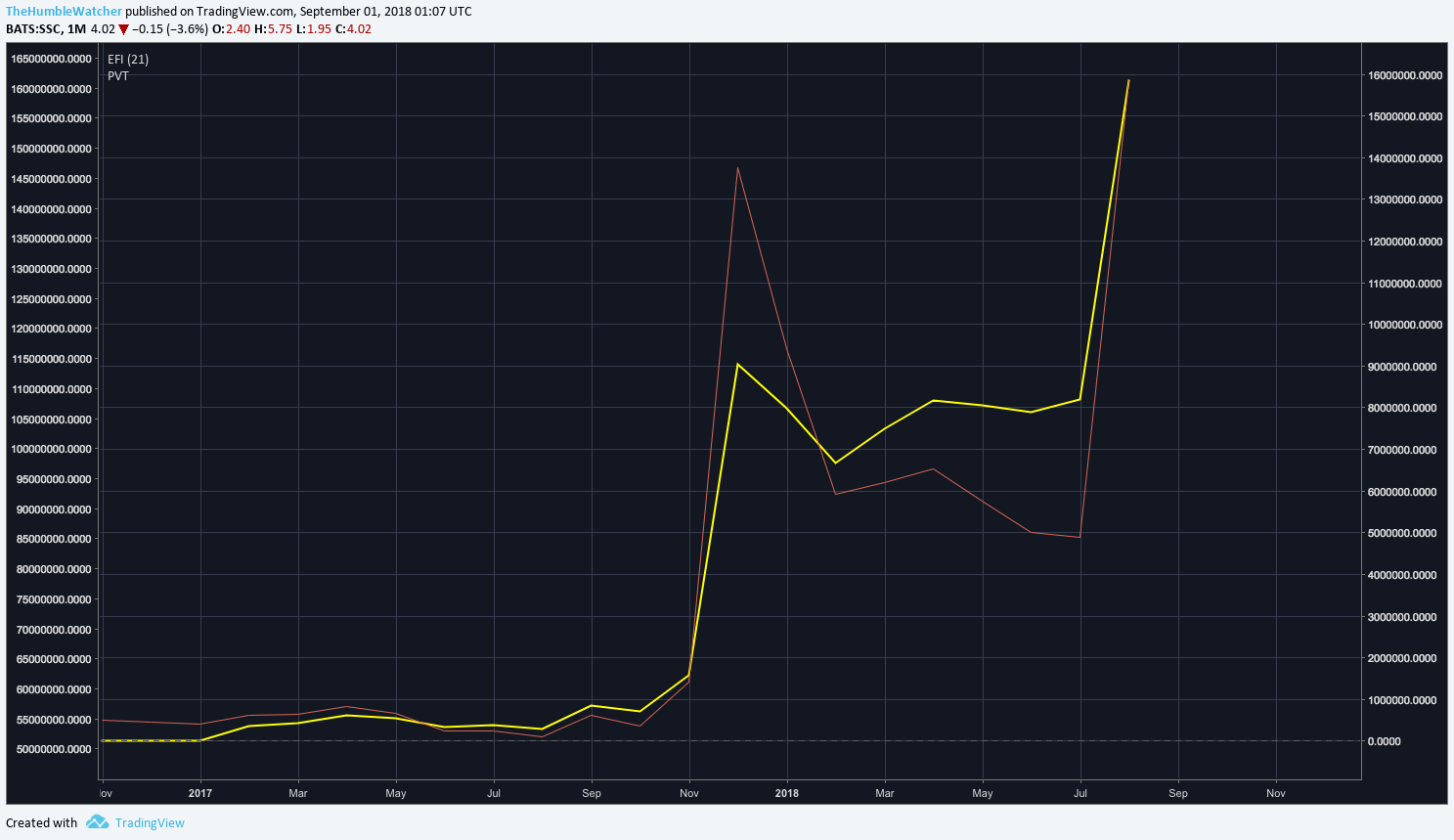Click the TradingView cloud logo icon
Viewport: 1454px width, 840px height.
[x=97, y=822]
